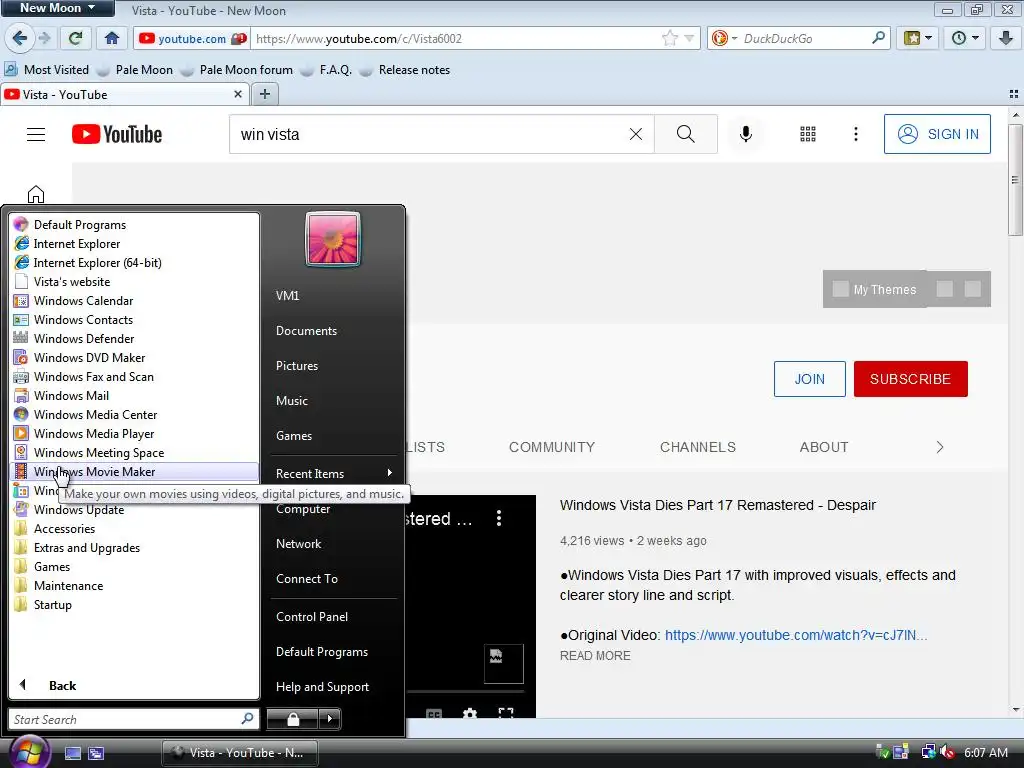Open Windows DVD Maker entry
1024x768 pixels.
[x=135, y=358]
